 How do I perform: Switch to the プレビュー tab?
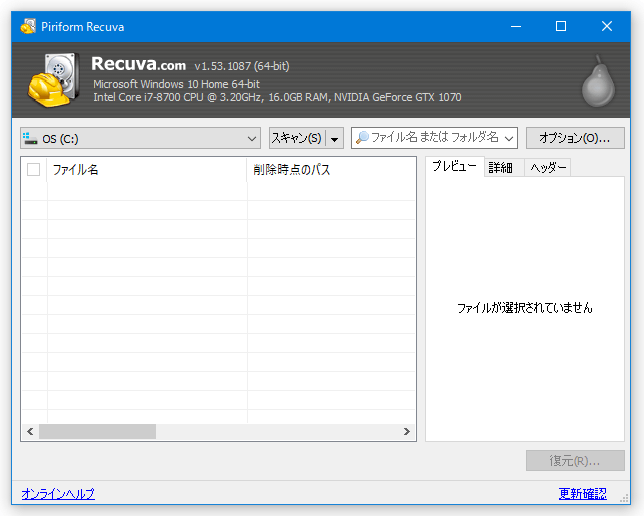[x=455, y=166]
